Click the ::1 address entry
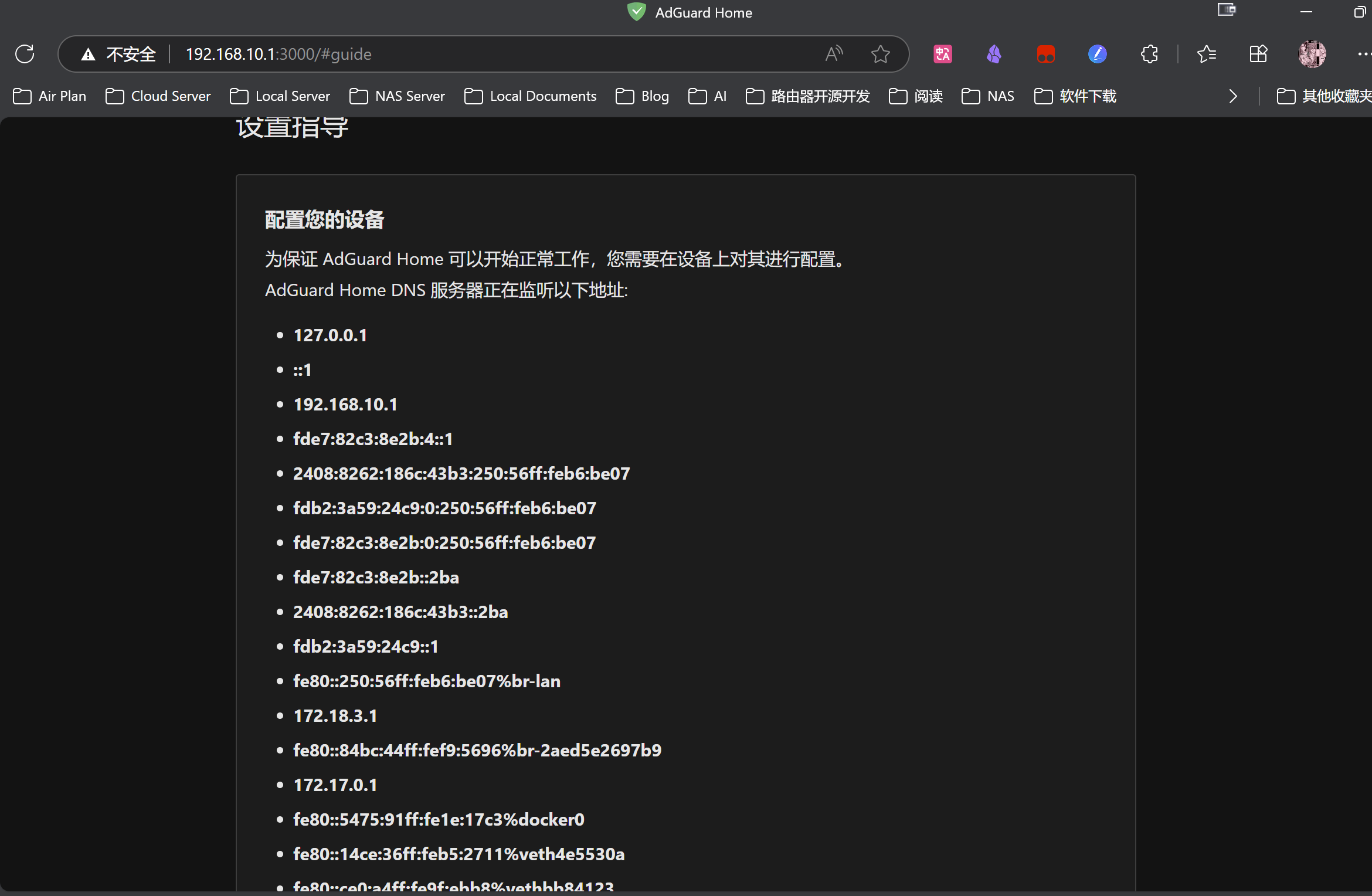Viewport: 1372px width, 896px height. coord(302,370)
